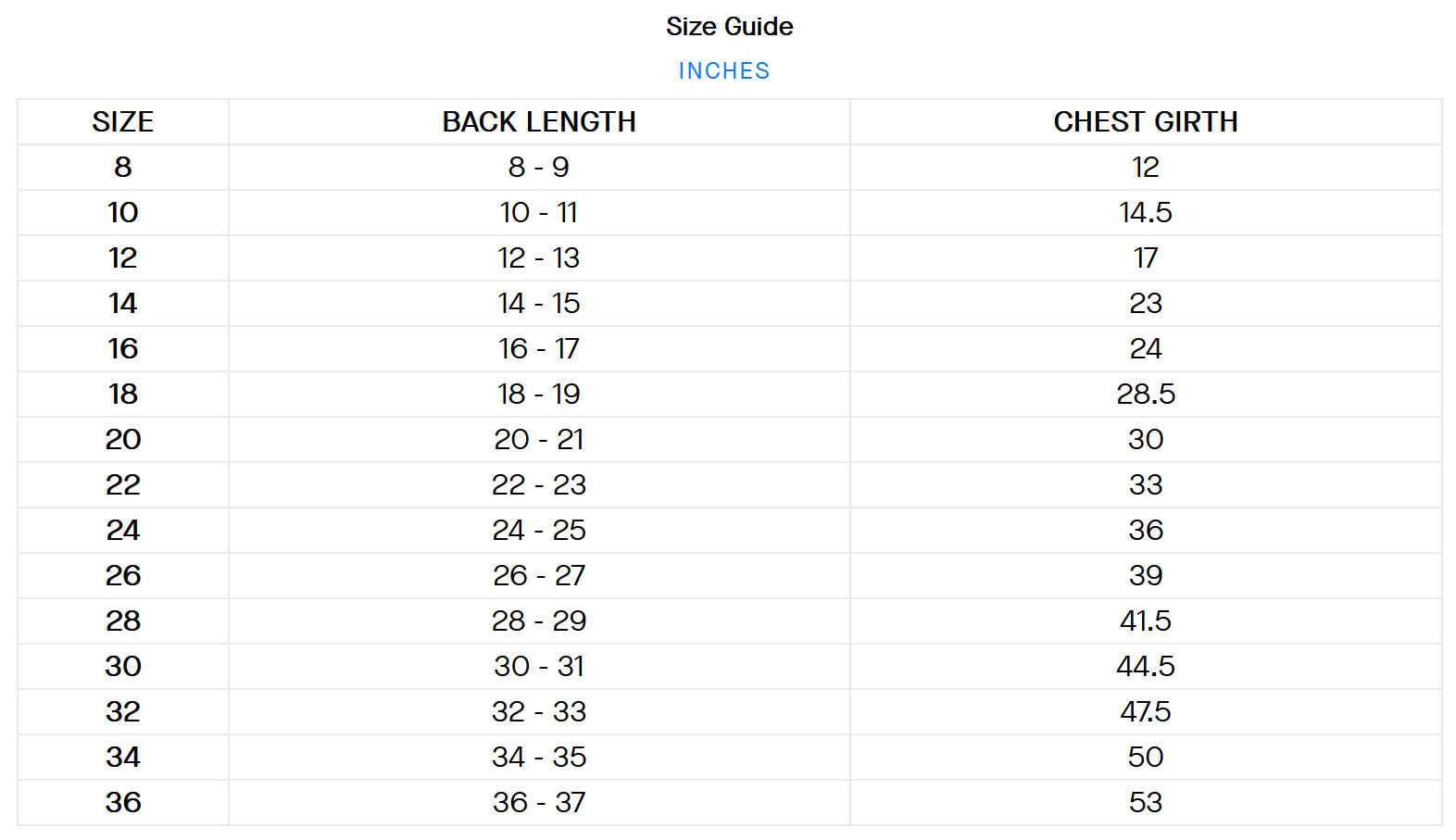This screenshot has height=840, width=1456.
Task: Click chest girth value 47.5
Action: click(1146, 712)
